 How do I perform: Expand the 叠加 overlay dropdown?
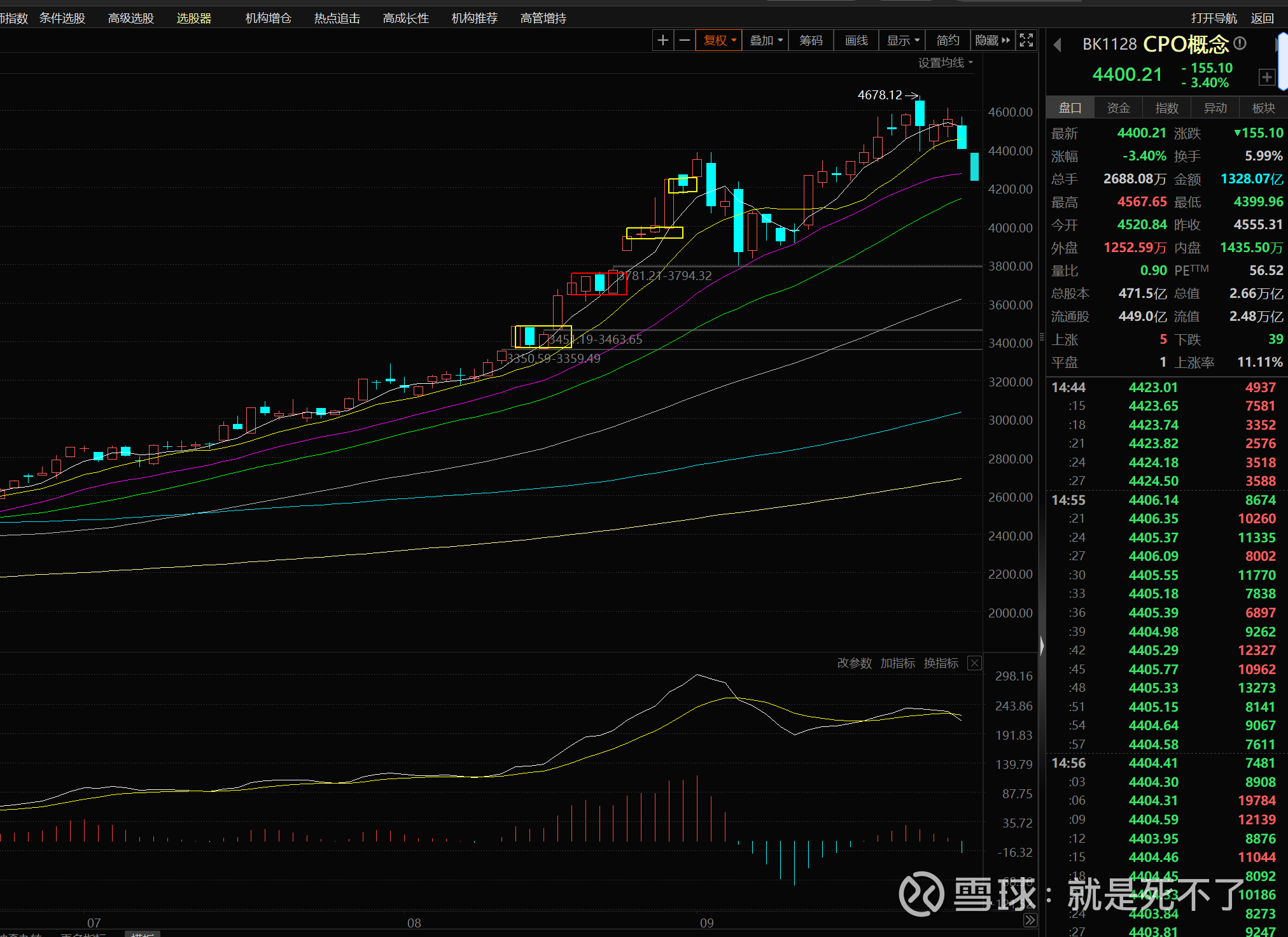pyautogui.click(x=766, y=40)
